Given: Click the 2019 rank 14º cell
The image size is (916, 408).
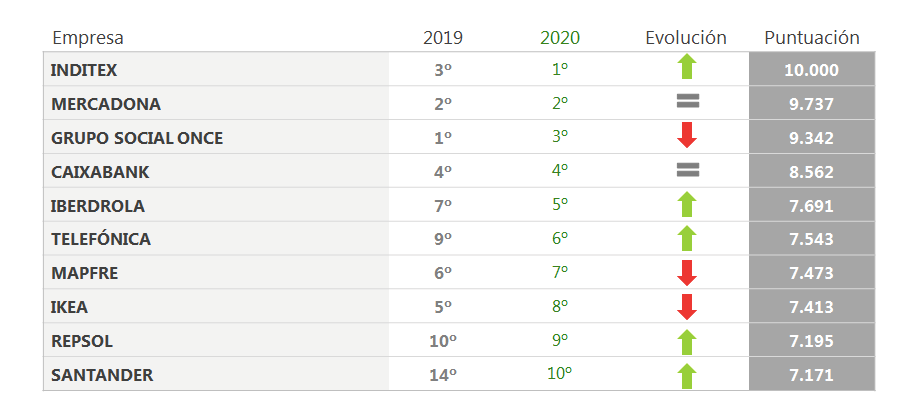Looking at the screenshot, I should click(x=443, y=375).
